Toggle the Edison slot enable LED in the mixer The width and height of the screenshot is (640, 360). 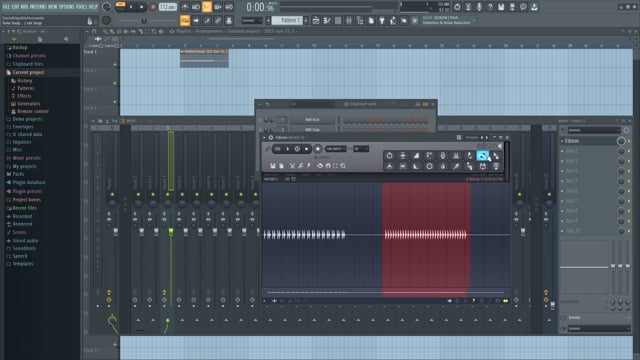click(629, 141)
